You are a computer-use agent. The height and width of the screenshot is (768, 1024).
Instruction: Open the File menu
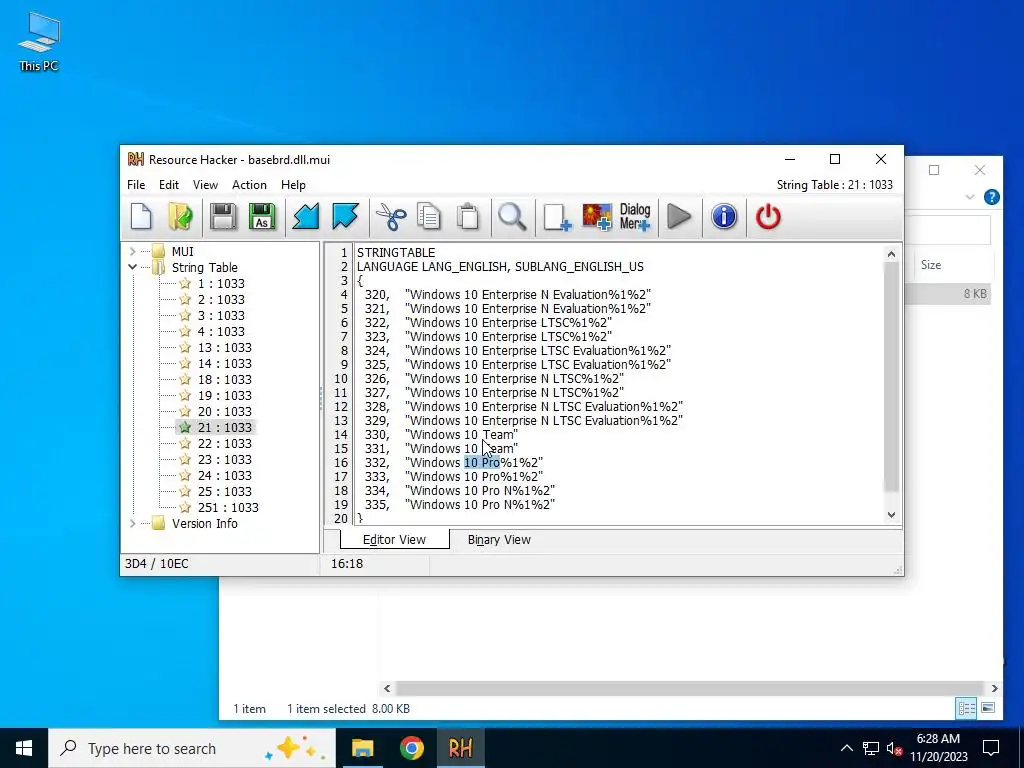pyautogui.click(x=136, y=185)
